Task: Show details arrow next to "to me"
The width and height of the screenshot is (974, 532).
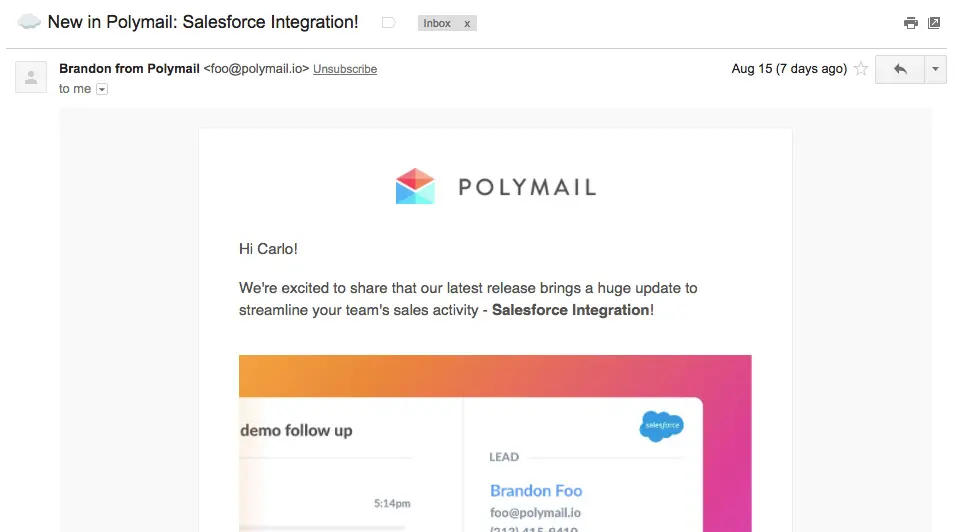Action: pyautogui.click(x=102, y=89)
